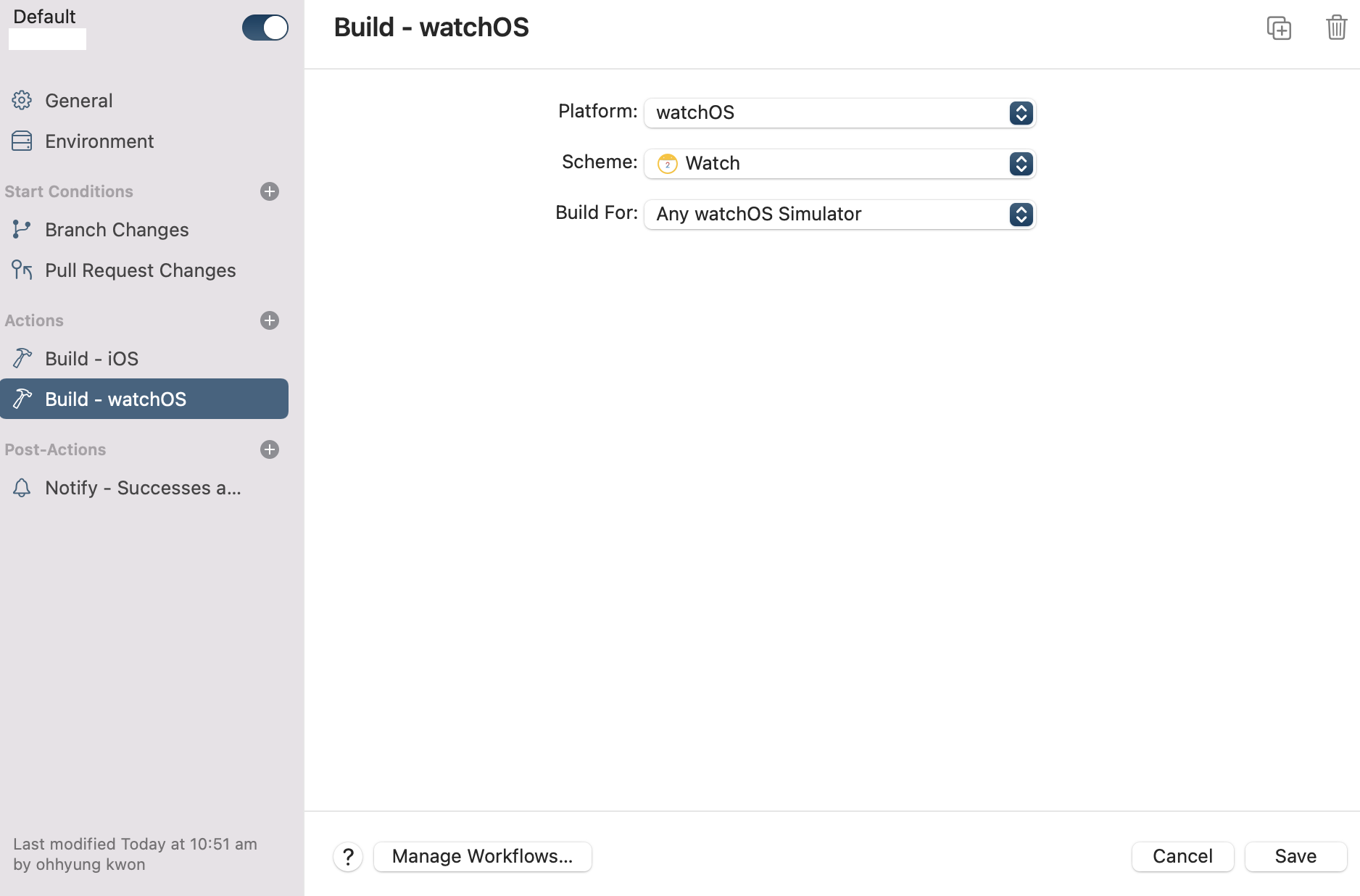Click hammer icon beside Build - iOS
Screen dimensions: 1360x896
pyautogui.click(x=22, y=358)
